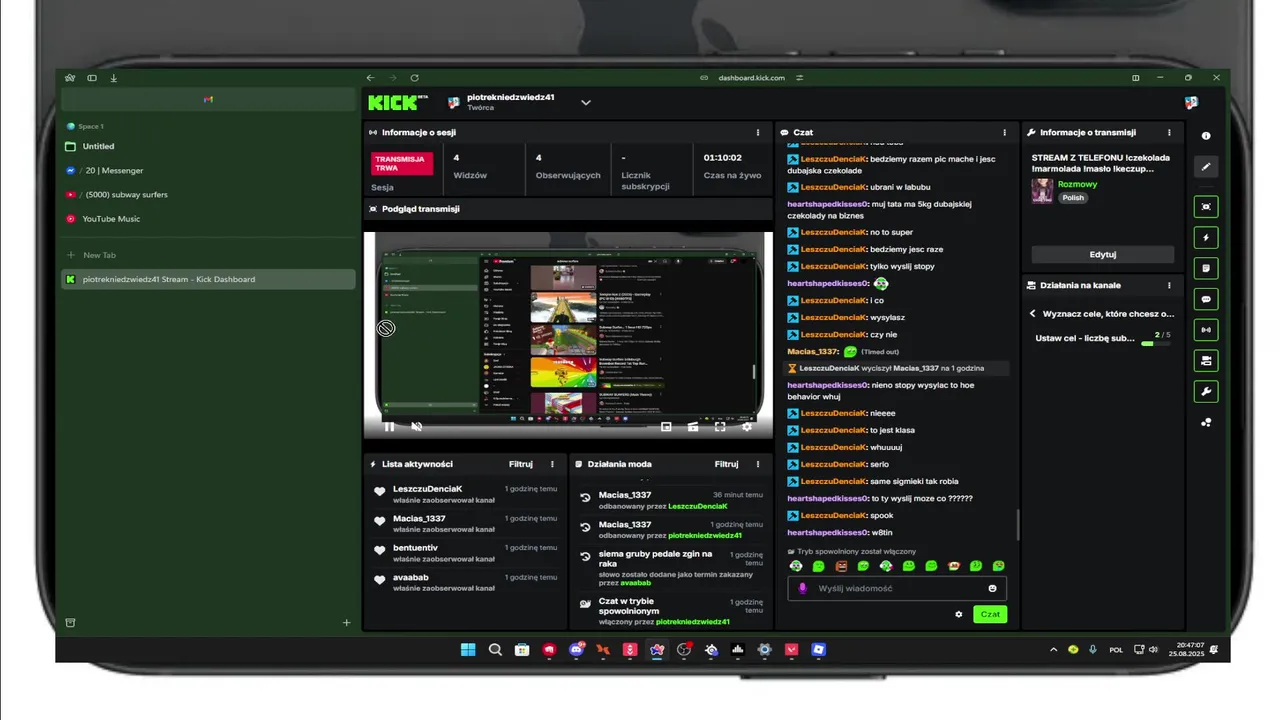The image size is (1280, 720).
Task: Click the three-dots icon below the wrench
Action: coord(1206,422)
